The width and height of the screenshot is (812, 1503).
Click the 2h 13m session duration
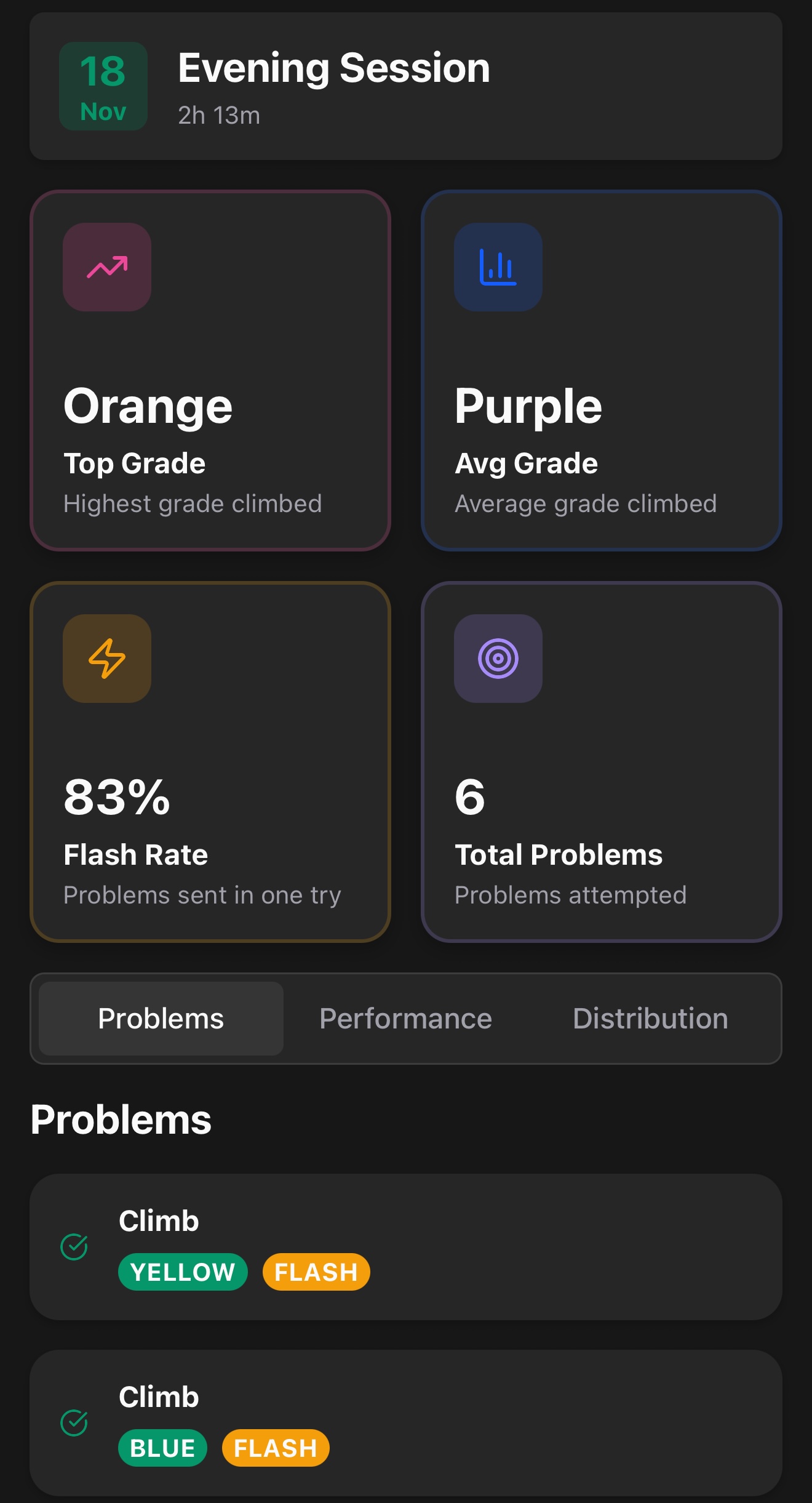(219, 116)
